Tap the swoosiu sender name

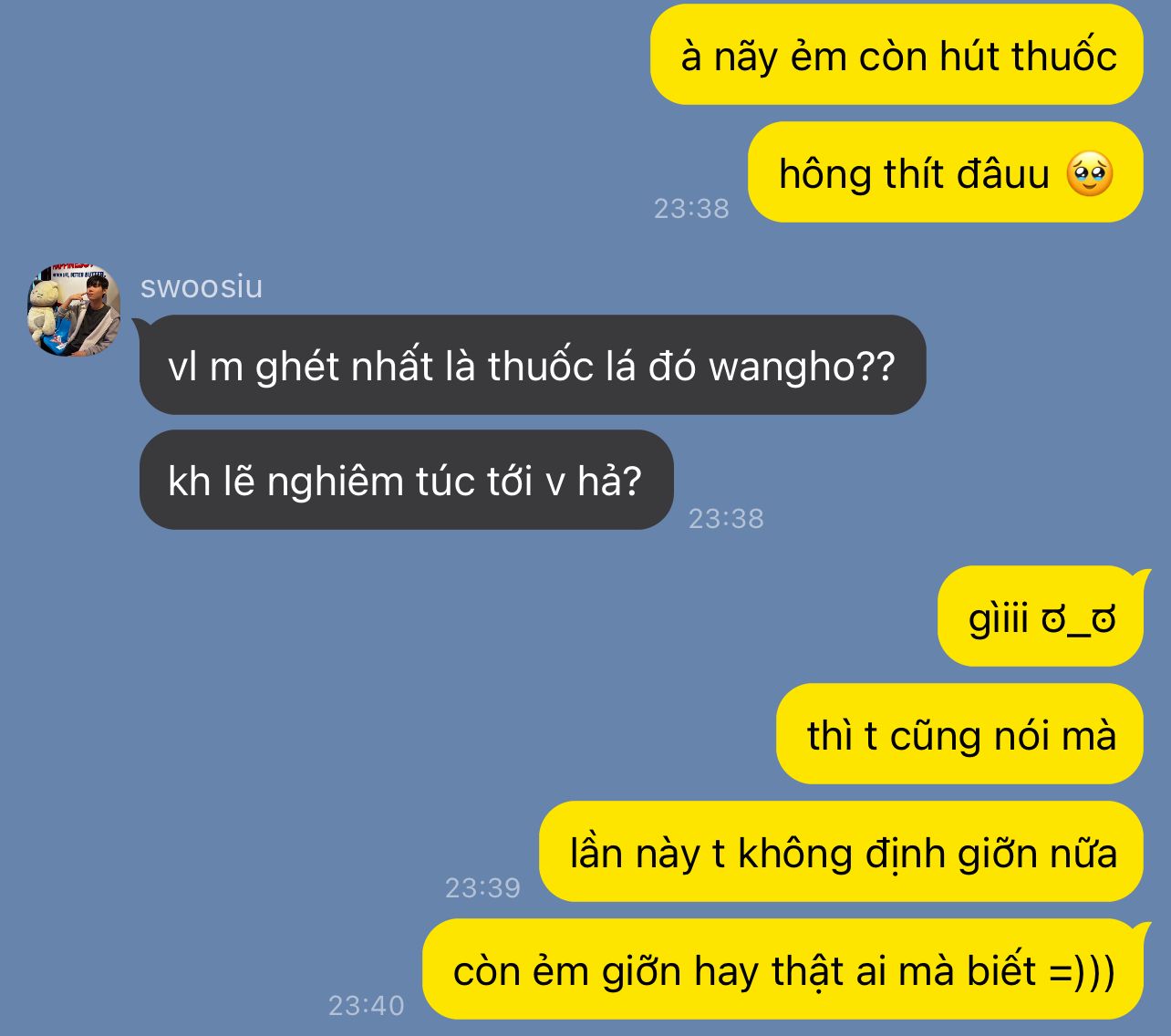pos(202,286)
